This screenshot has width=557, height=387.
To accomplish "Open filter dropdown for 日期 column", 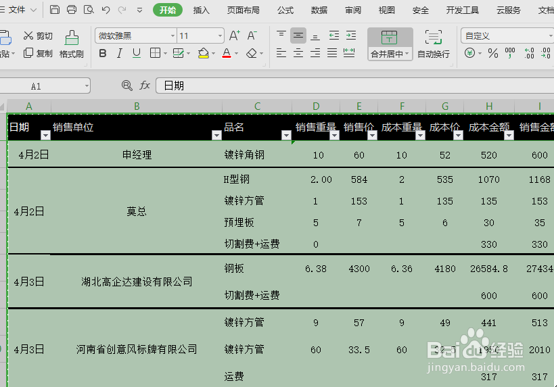I will [x=45, y=135].
